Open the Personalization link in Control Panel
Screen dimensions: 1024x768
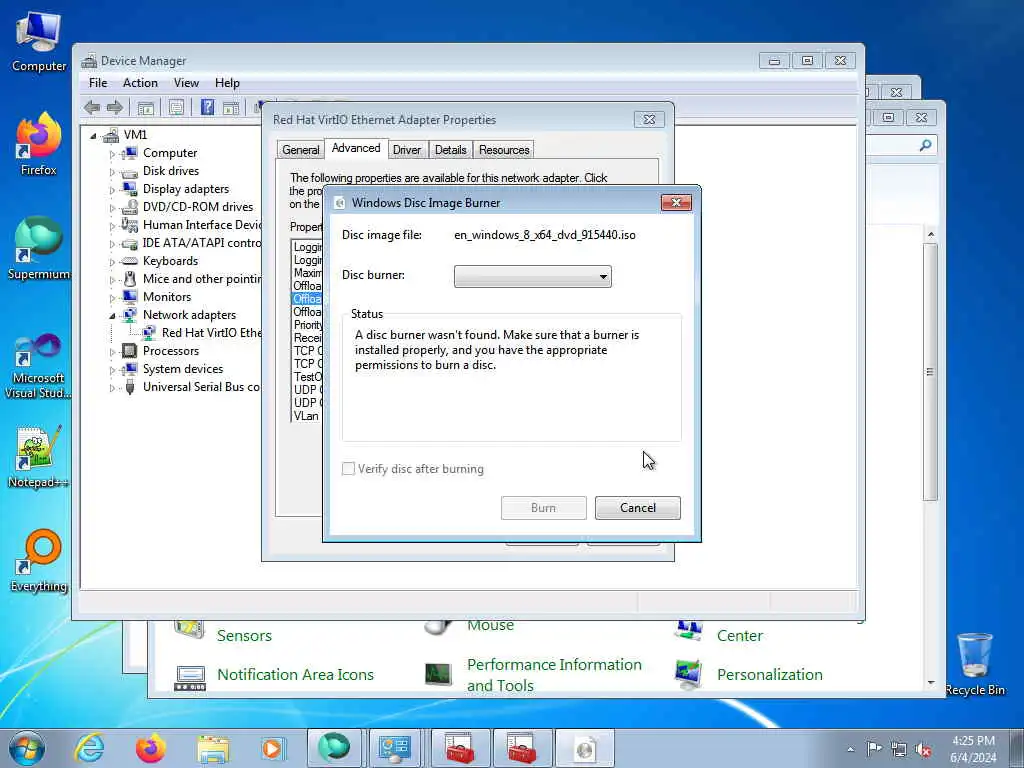pyautogui.click(x=769, y=675)
